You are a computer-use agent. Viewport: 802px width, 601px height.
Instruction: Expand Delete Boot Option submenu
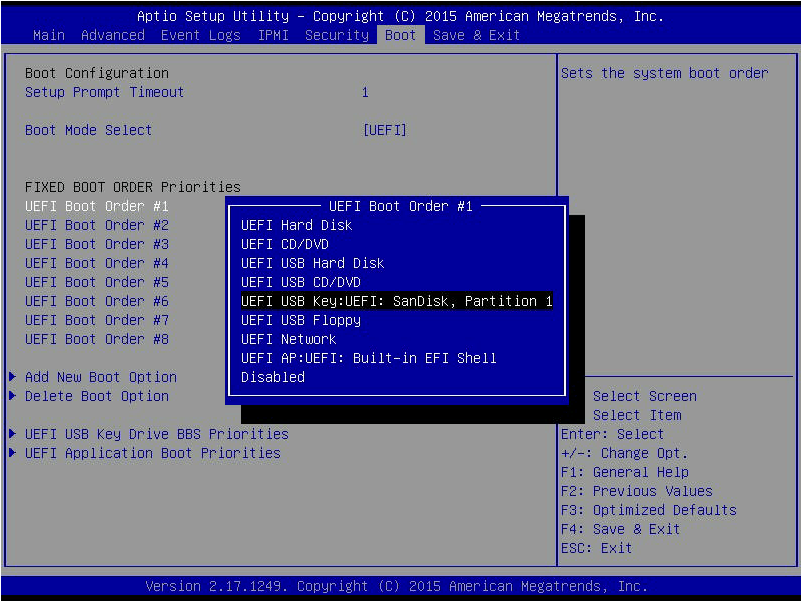(x=96, y=396)
